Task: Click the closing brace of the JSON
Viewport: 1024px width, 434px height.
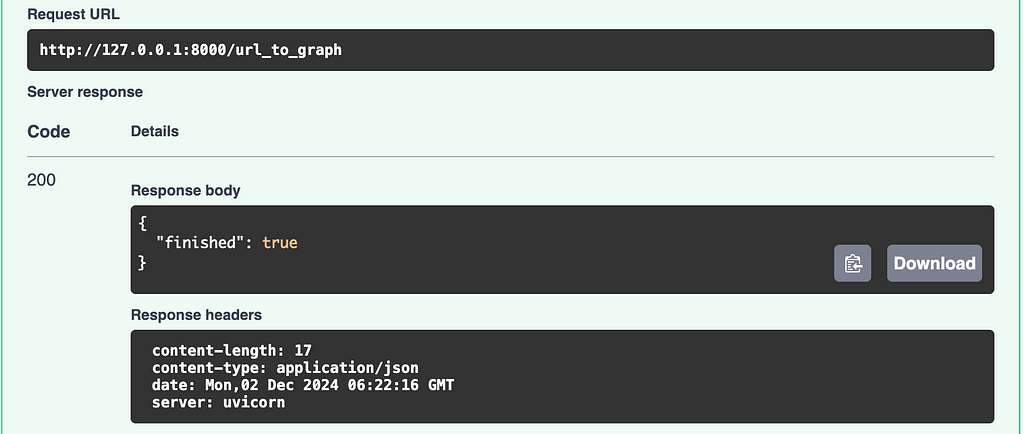Action: [x=143, y=263]
